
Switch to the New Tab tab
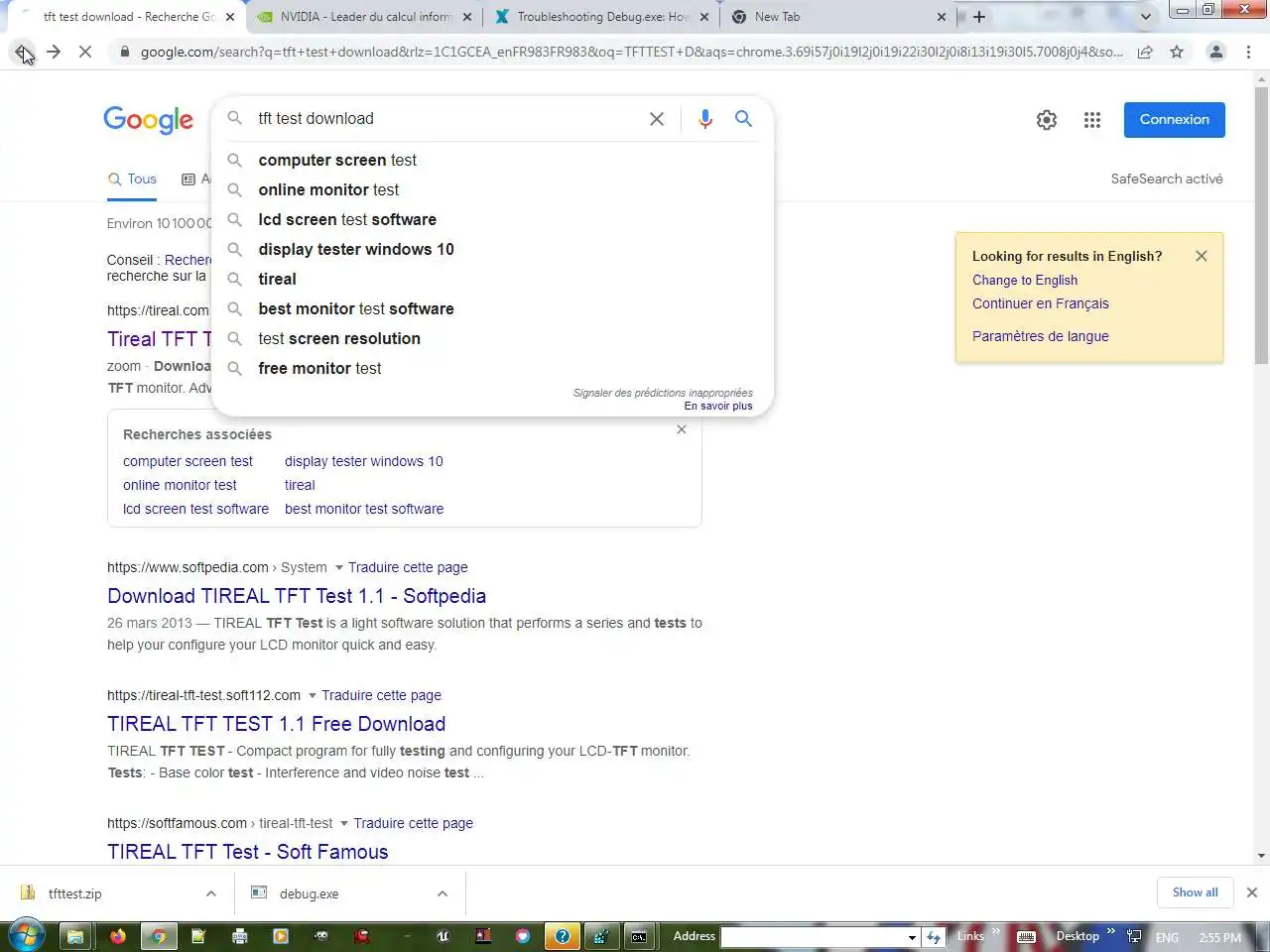[x=839, y=17]
